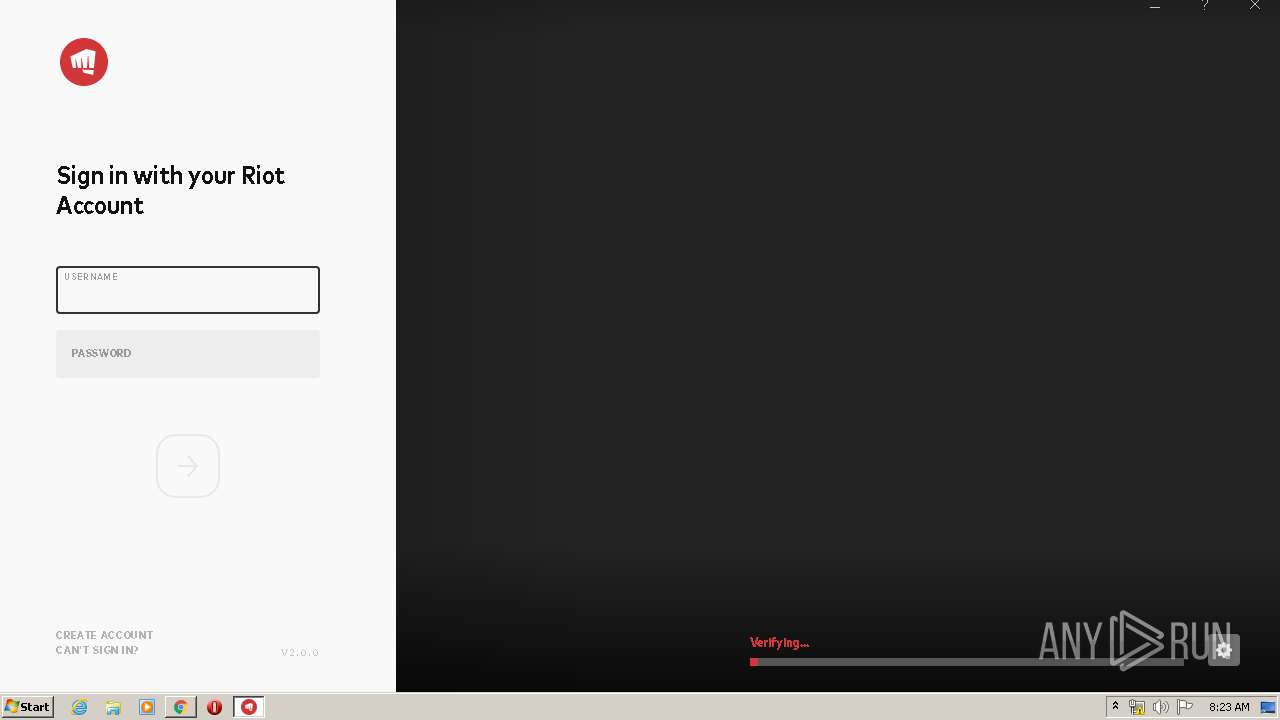
Task: Open the Create Account link
Action: tap(105, 635)
